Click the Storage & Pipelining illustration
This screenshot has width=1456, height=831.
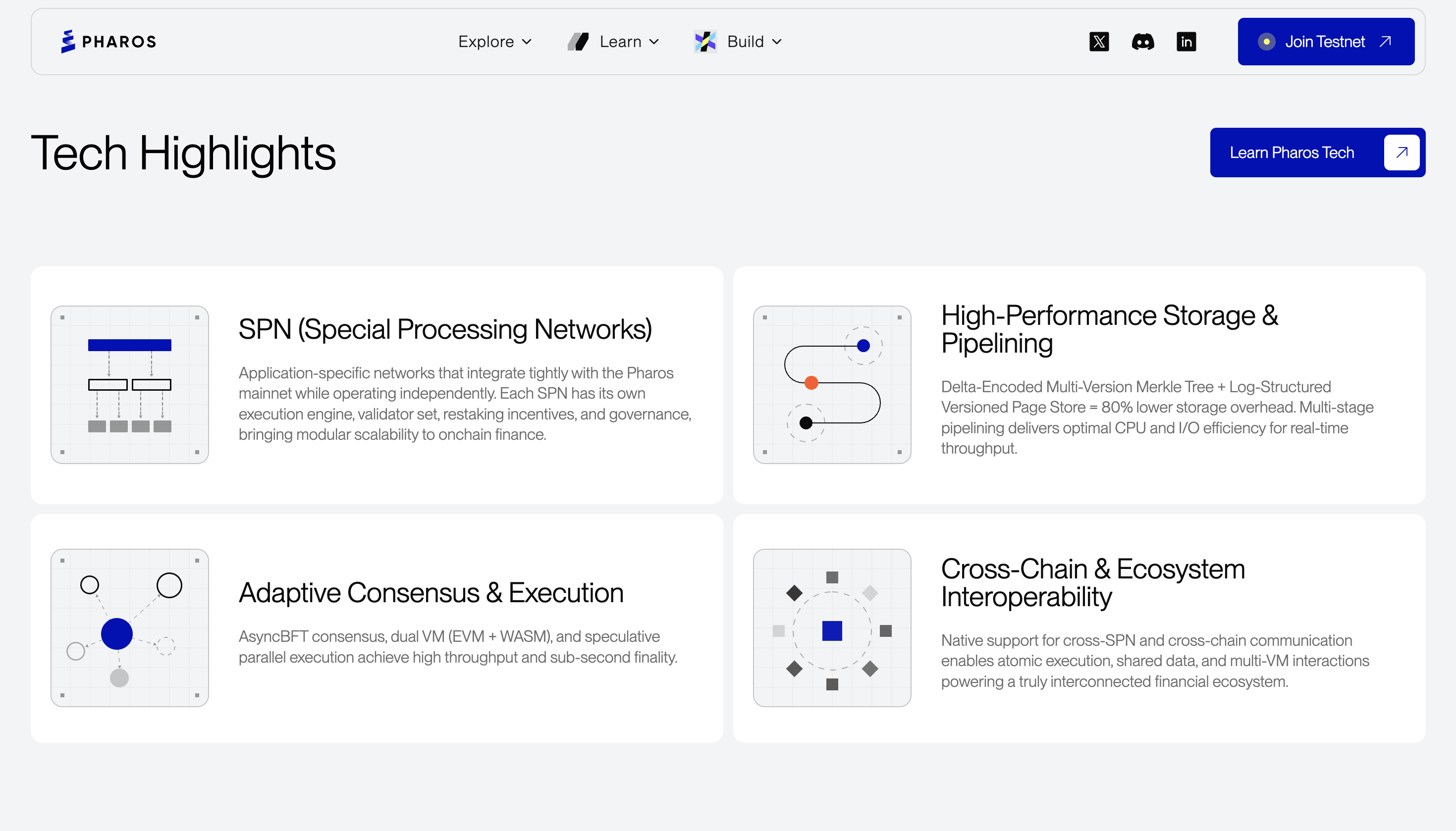click(832, 385)
